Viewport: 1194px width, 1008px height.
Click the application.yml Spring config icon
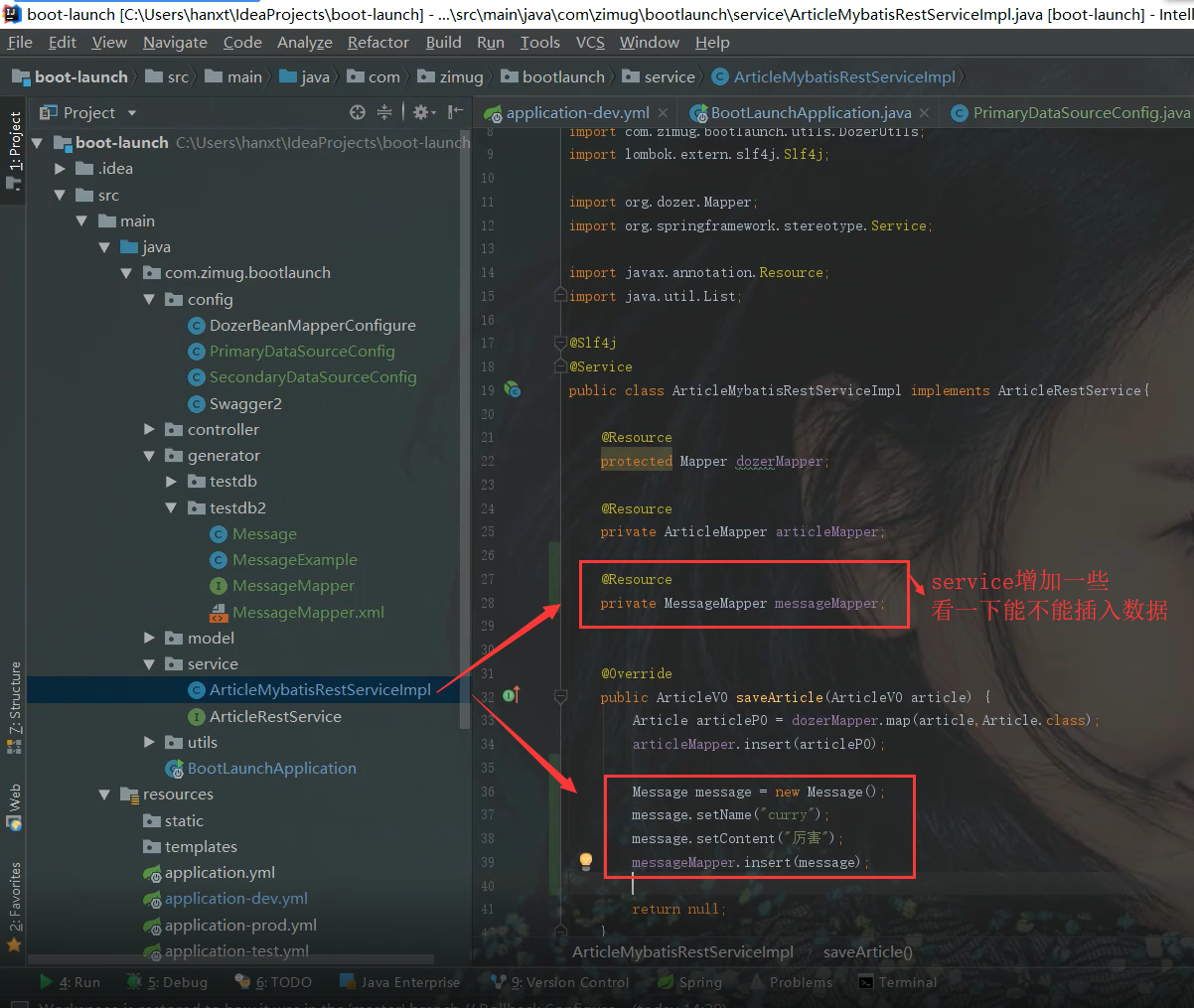[x=152, y=873]
